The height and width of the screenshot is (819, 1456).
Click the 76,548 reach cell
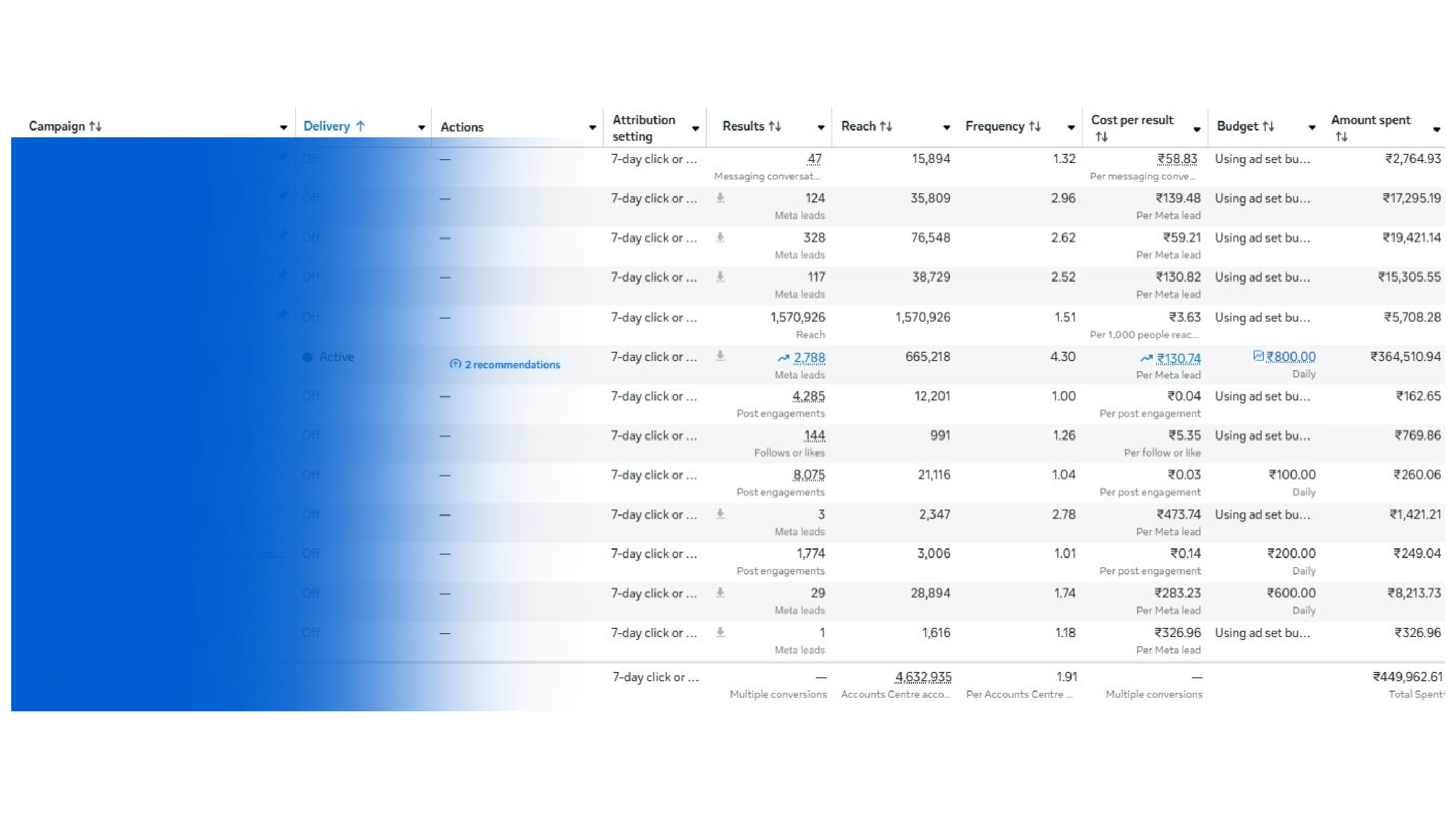coord(930,237)
